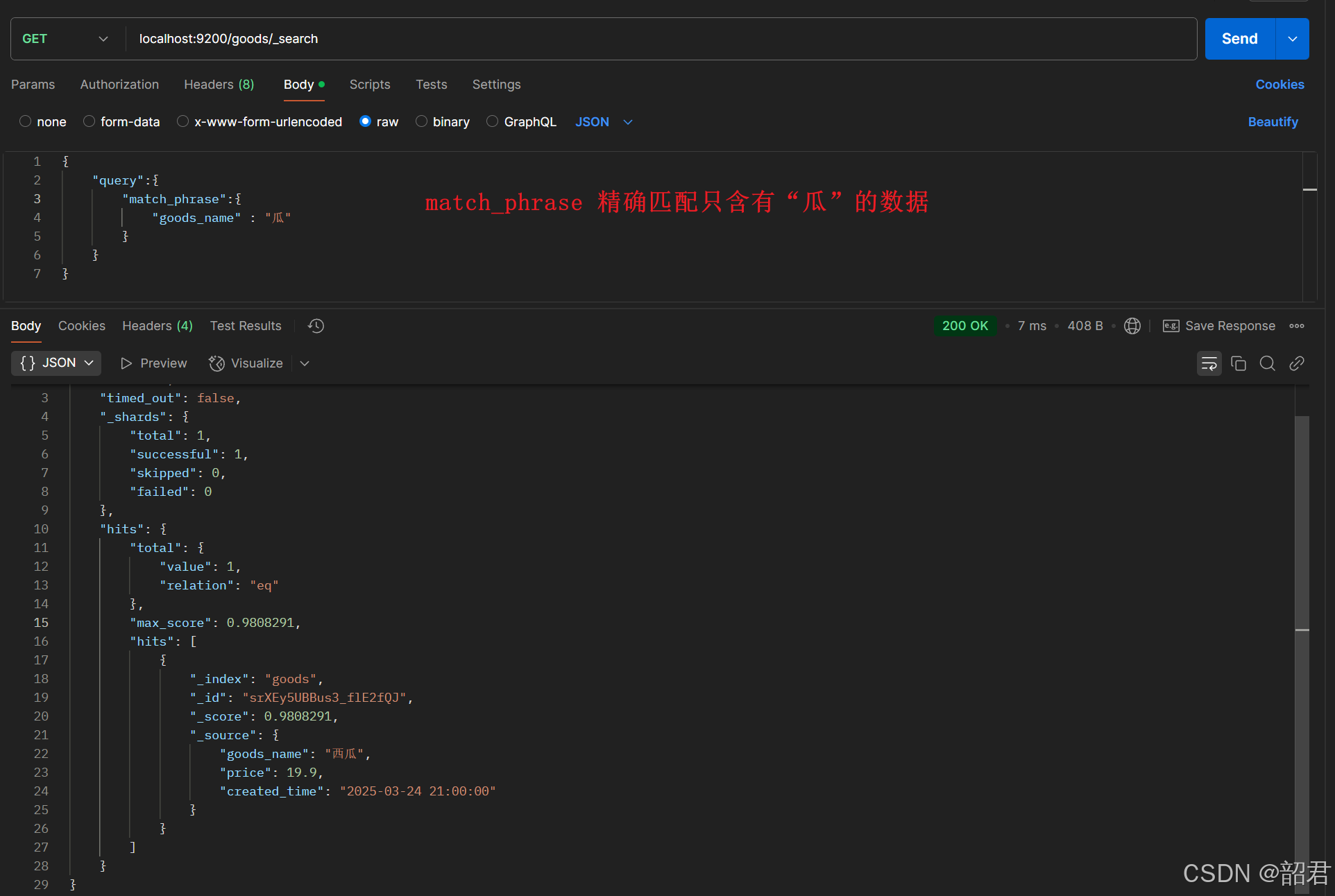Copy response body with copy icon
Image resolution: width=1335 pixels, height=896 pixels.
(1239, 363)
